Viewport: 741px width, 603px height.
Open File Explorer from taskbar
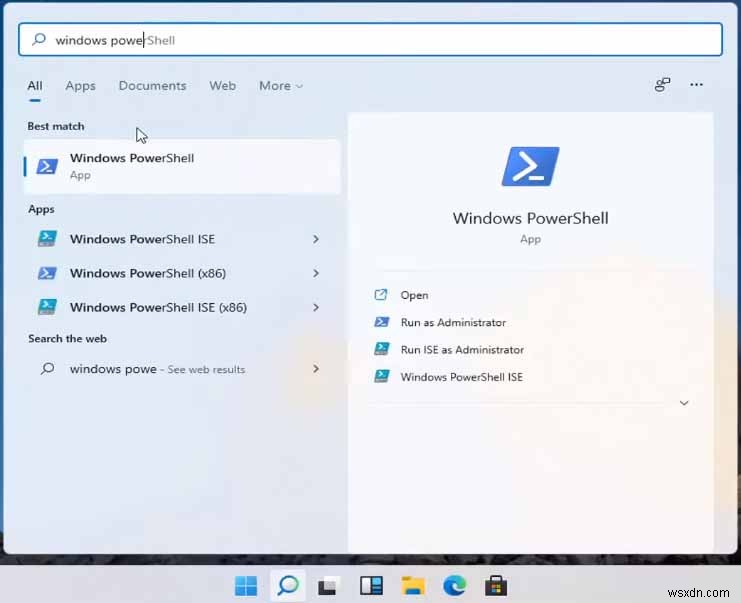click(x=413, y=586)
